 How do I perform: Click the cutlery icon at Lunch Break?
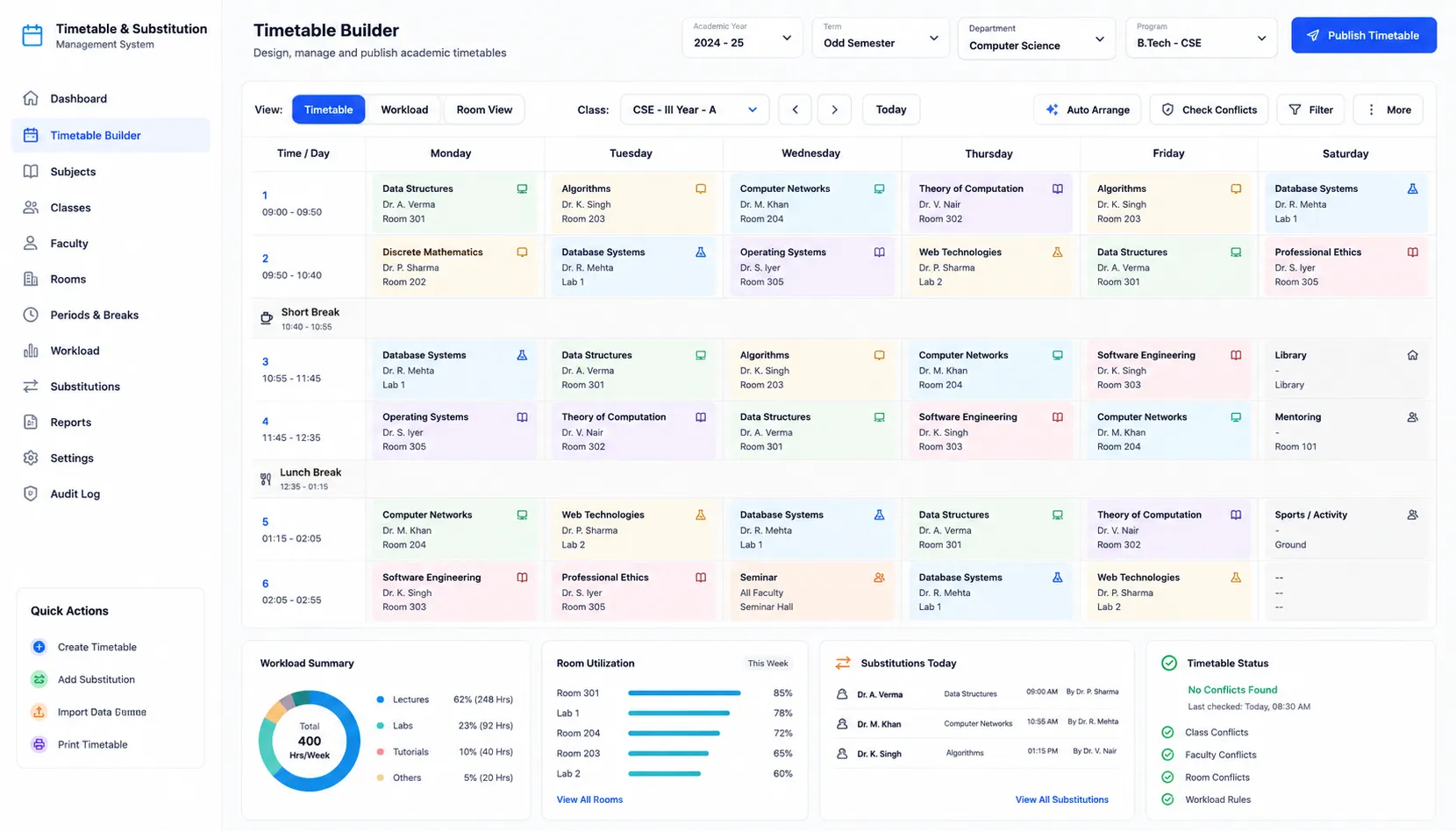point(266,479)
